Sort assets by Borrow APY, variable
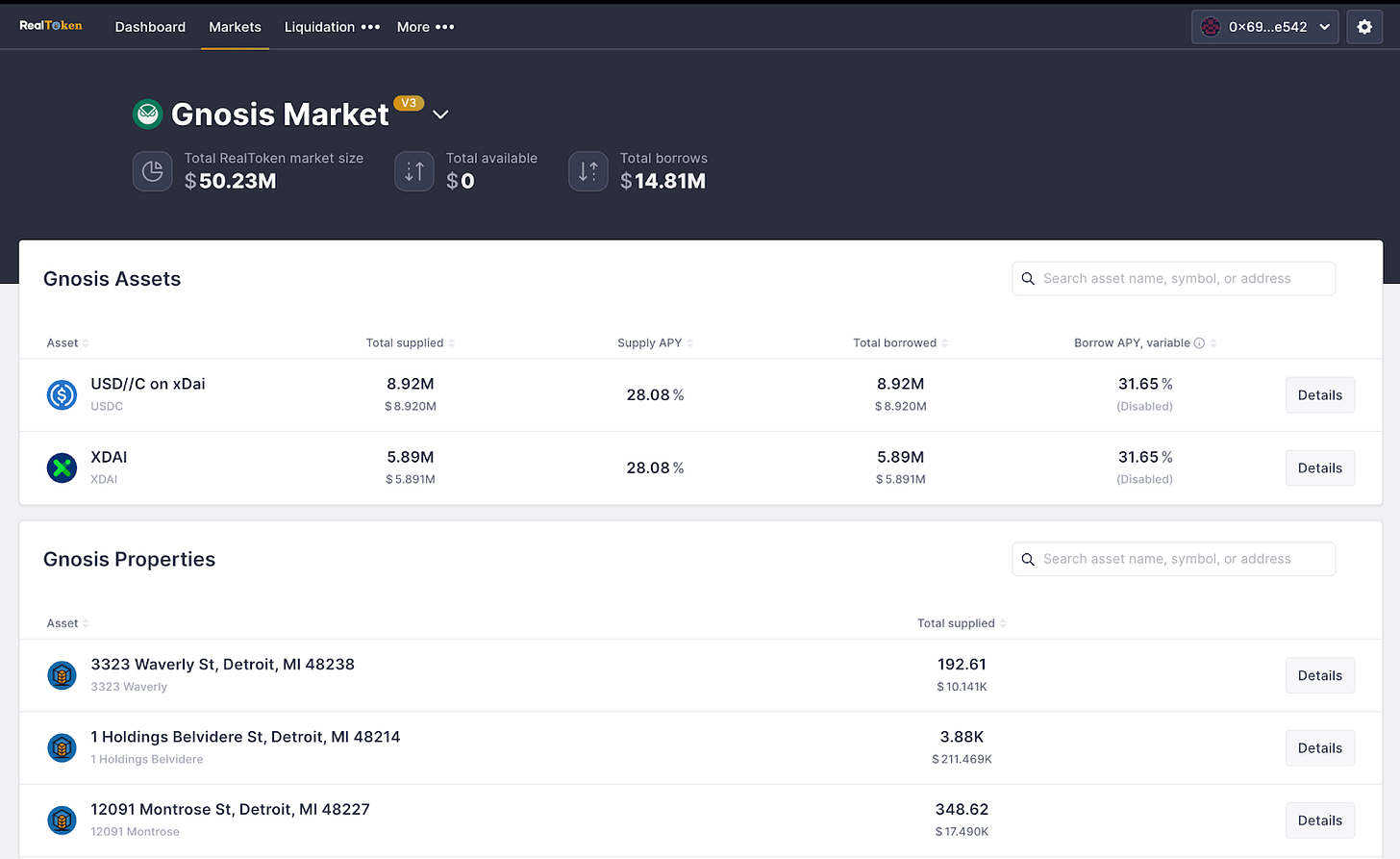 (1145, 343)
